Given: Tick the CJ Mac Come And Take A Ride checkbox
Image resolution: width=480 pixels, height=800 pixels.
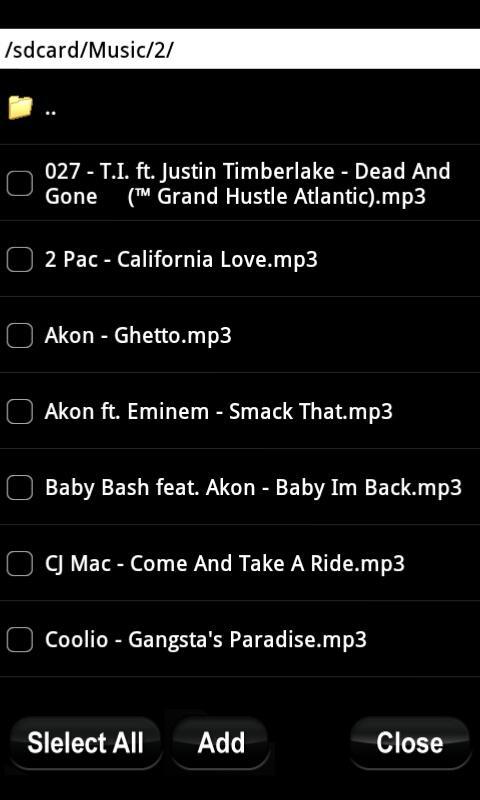Looking at the screenshot, I should tap(19, 564).
